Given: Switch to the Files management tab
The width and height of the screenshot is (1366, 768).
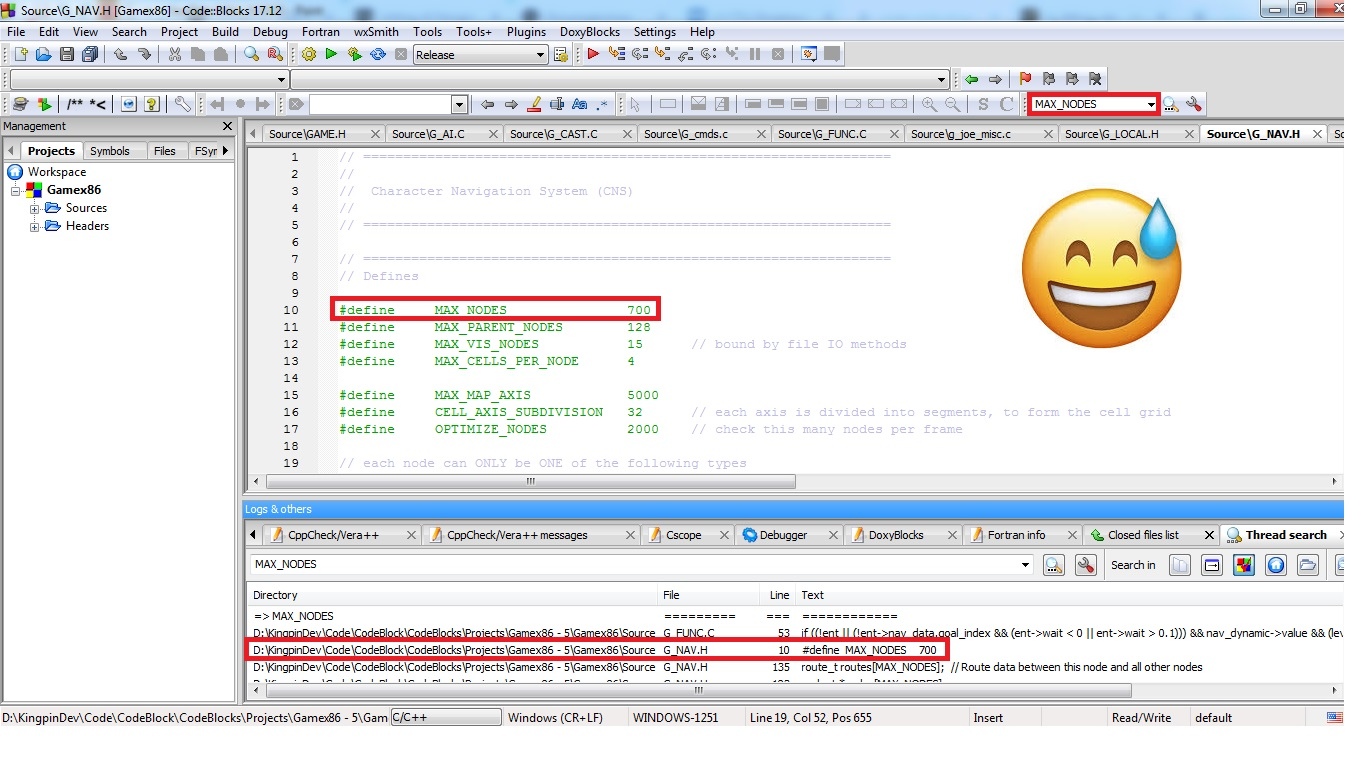Looking at the screenshot, I should click(165, 151).
